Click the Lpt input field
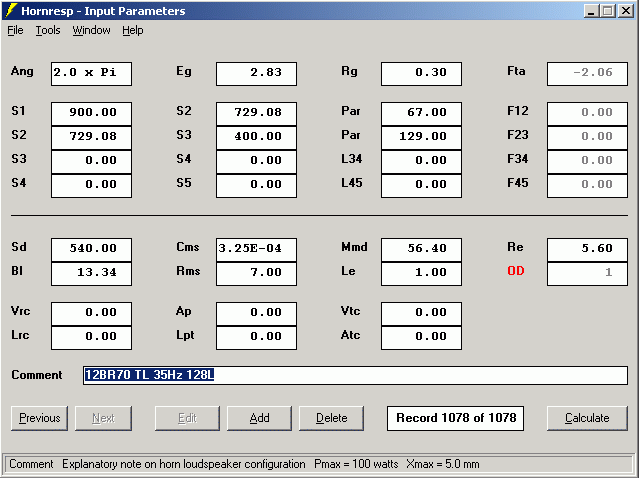This screenshot has width=639, height=478. [256, 338]
